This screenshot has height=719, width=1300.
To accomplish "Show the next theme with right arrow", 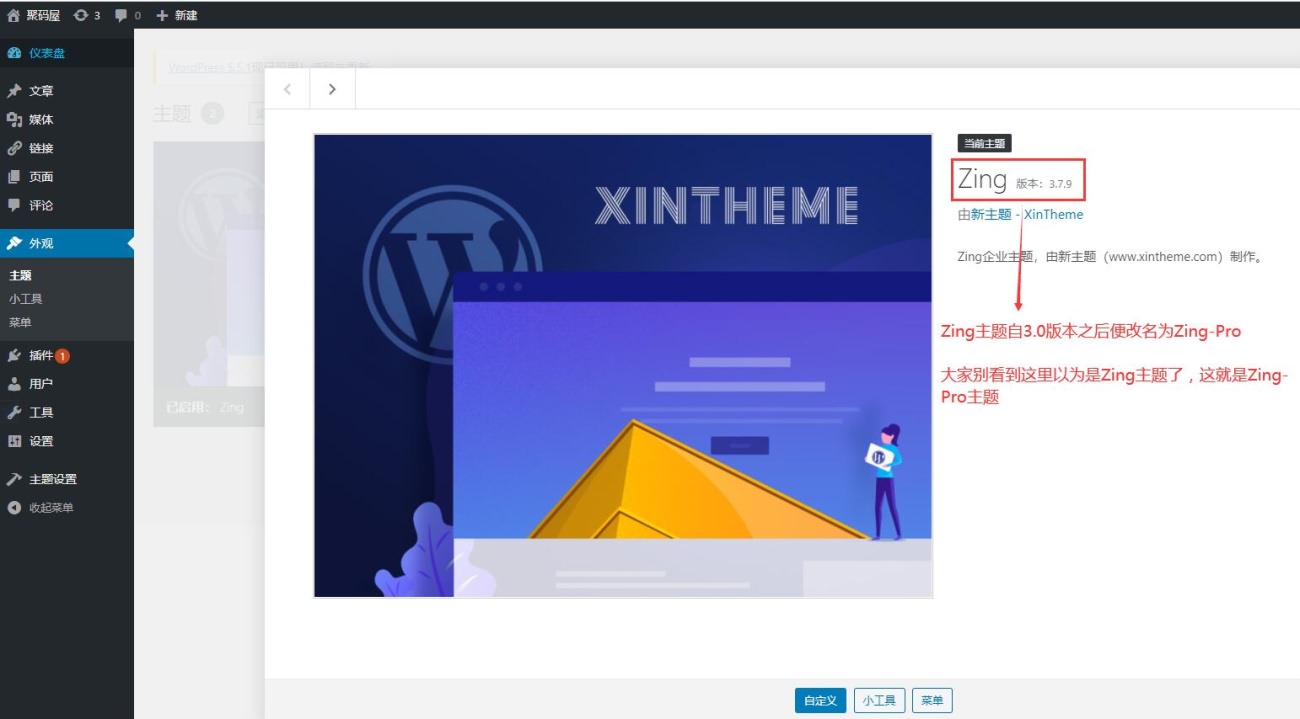I will pyautogui.click(x=333, y=89).
